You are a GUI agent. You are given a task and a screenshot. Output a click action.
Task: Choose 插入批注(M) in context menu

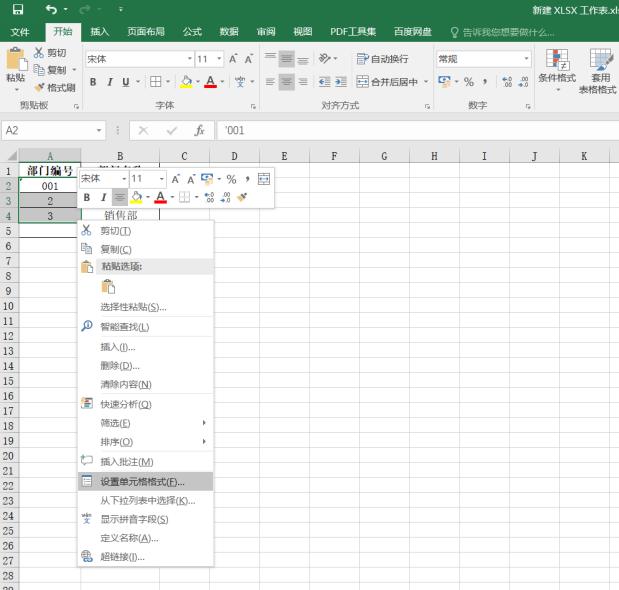click(145, 461)
